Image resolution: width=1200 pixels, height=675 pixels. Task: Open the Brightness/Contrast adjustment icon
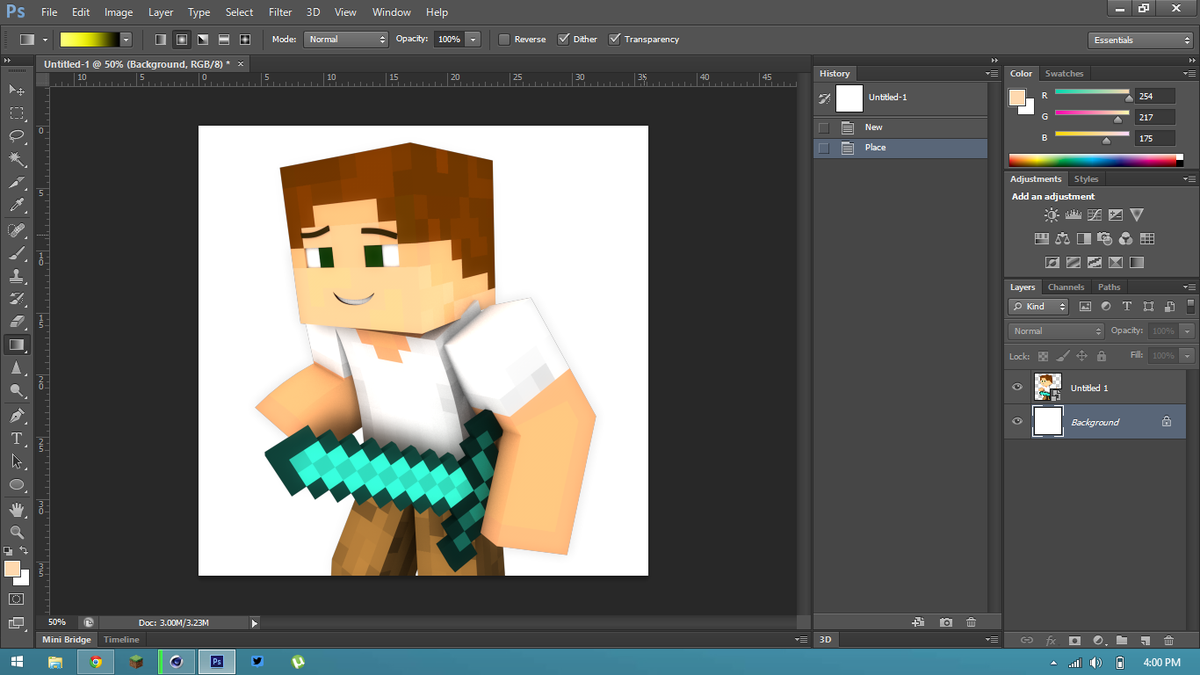pos(1051,214)
